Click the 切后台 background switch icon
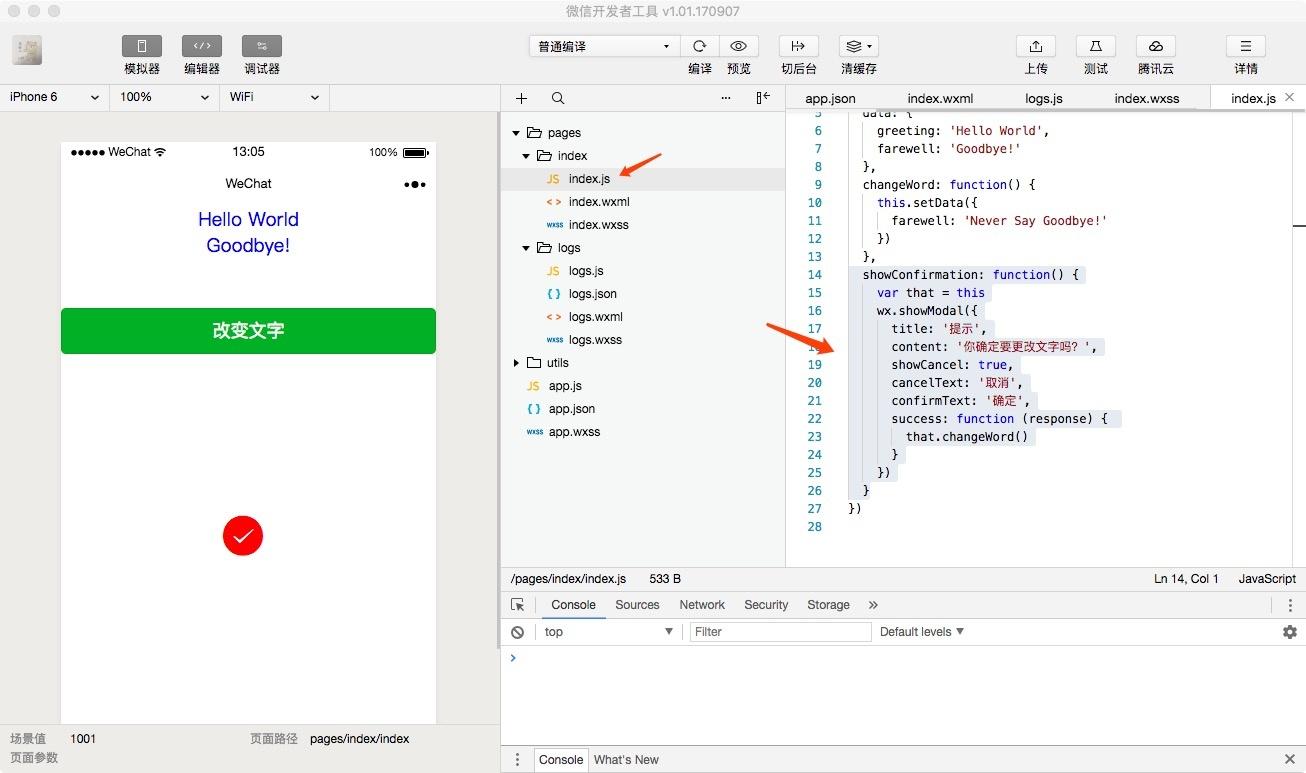 799,47
